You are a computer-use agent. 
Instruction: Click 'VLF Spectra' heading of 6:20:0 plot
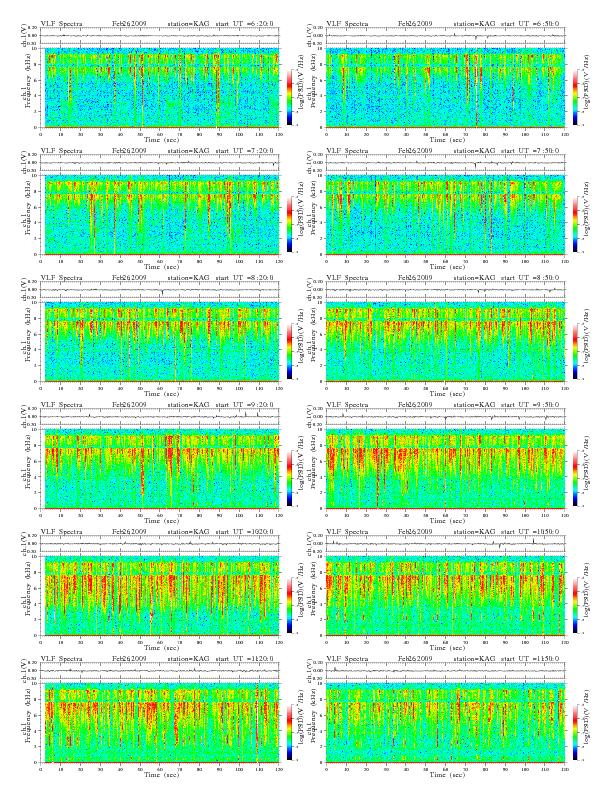62,23
